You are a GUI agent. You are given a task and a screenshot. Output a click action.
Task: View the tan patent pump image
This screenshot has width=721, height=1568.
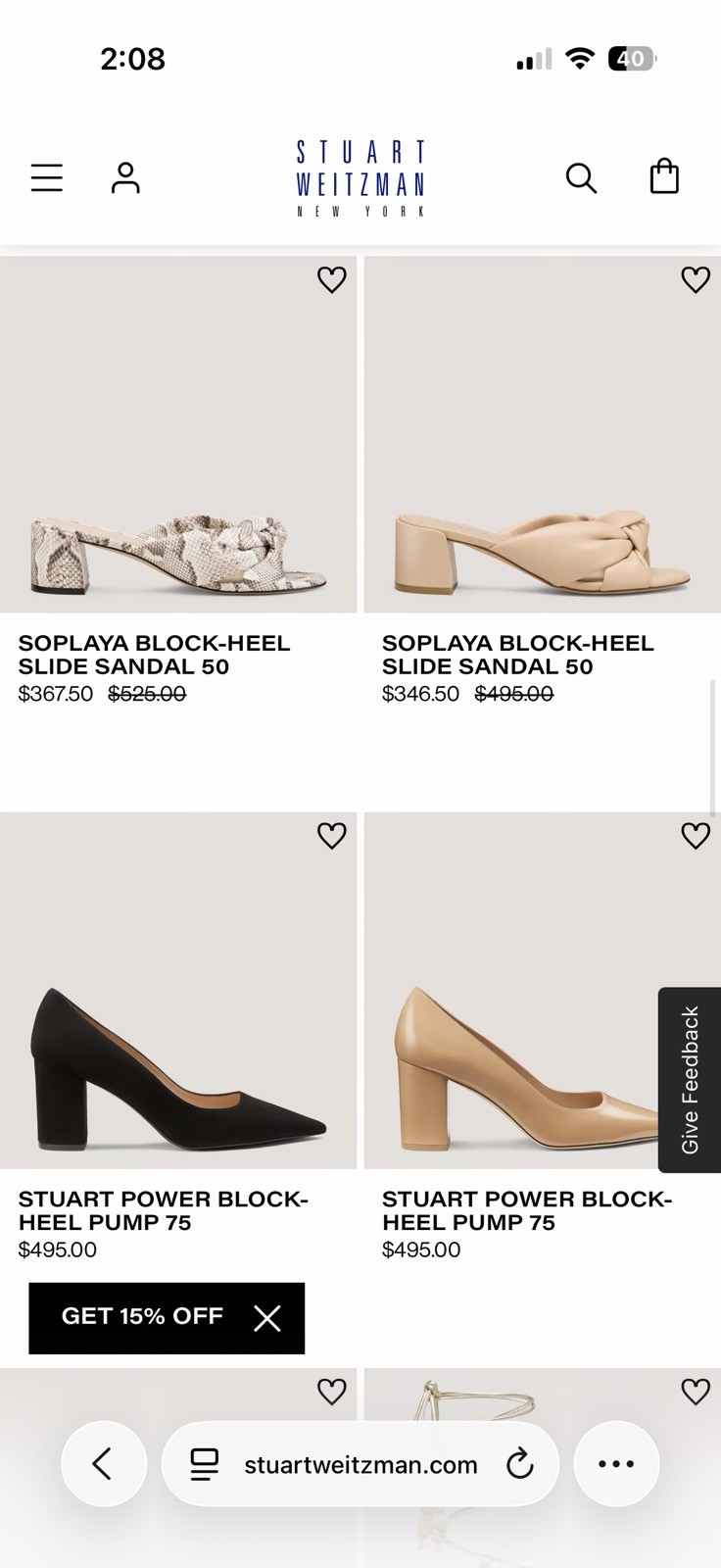pyautogui.click(x=543, y=991)
